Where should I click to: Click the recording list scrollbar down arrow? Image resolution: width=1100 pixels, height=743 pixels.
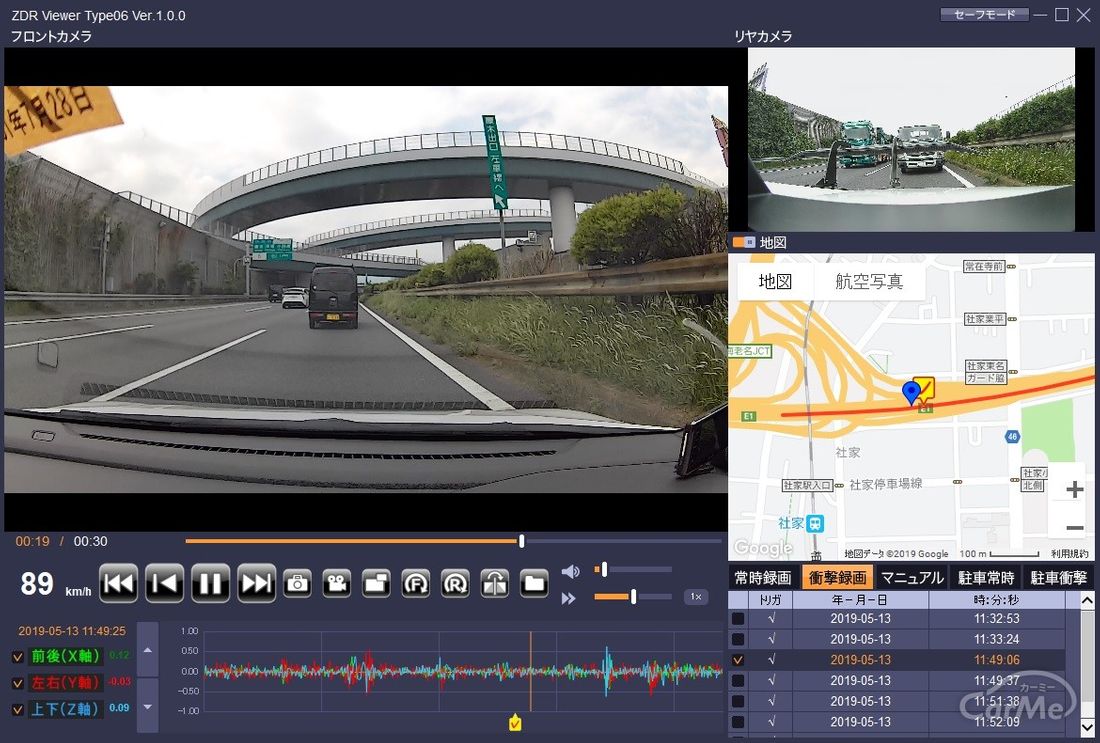1087,726
